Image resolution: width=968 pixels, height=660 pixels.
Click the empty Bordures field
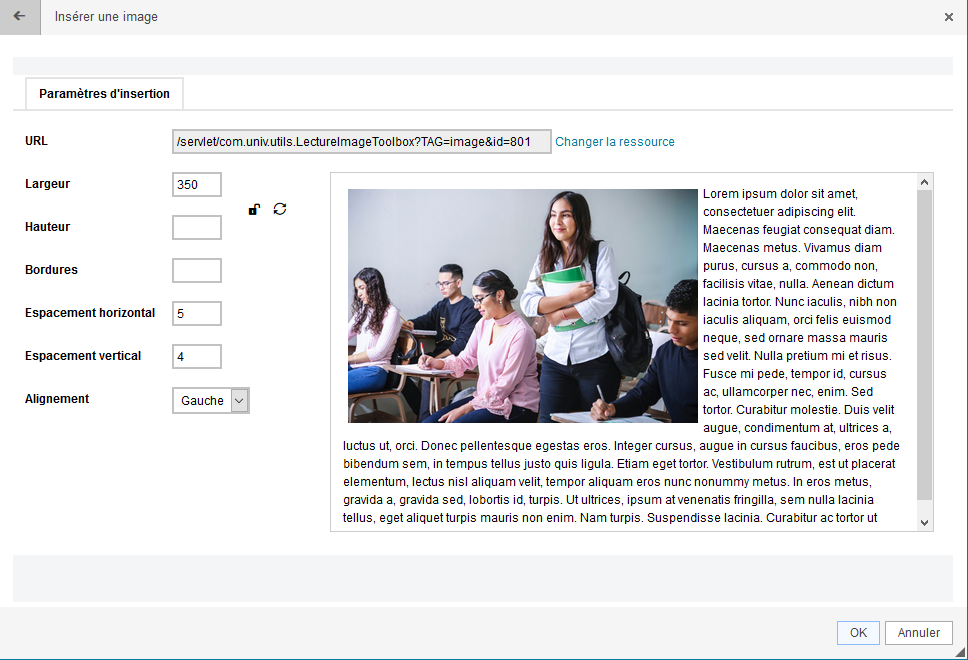tap(197, 270)
